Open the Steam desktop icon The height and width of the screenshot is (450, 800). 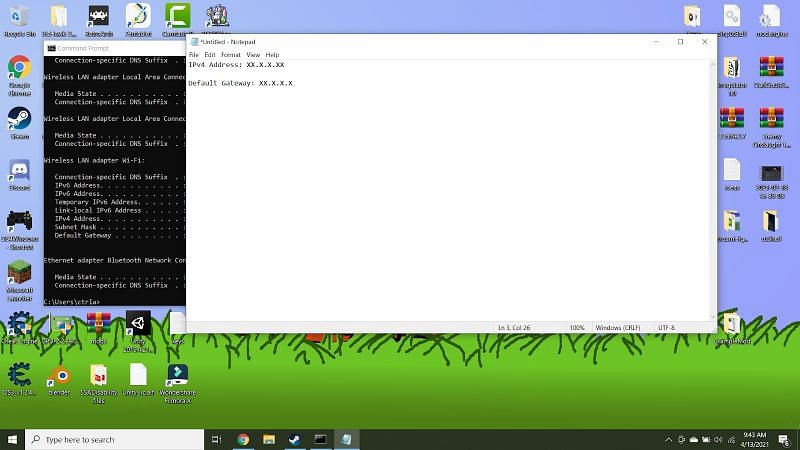pos(18,118)
